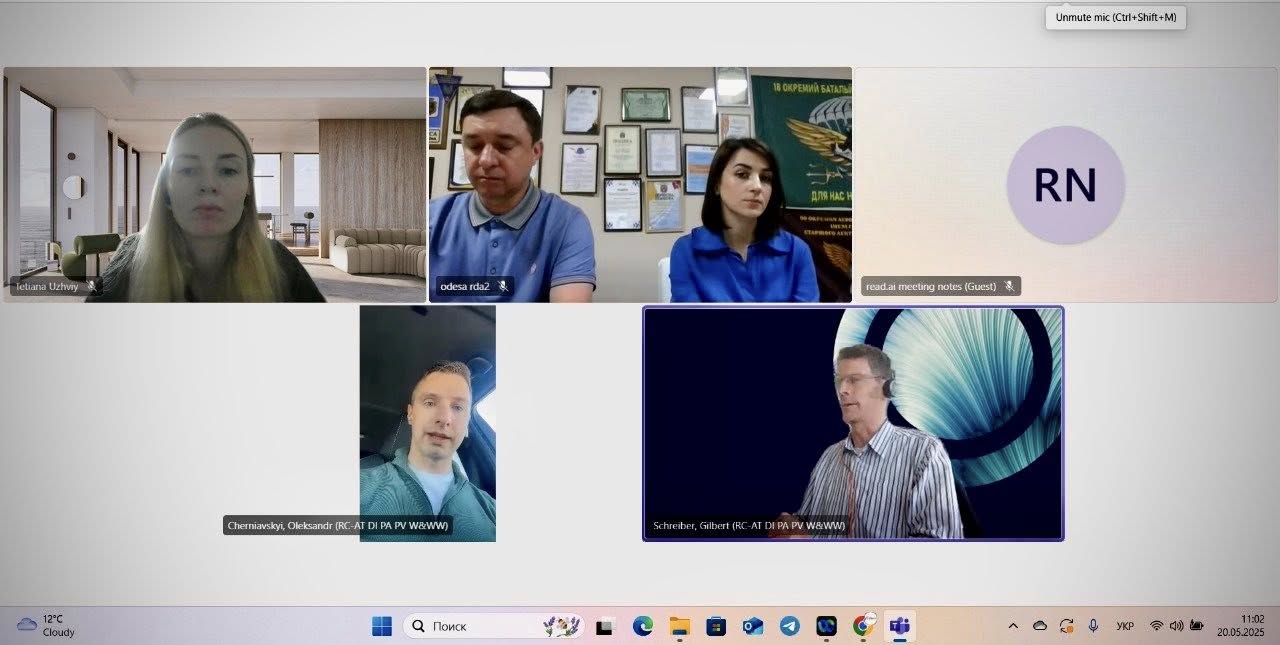Open Telegram from the taskbar

[x=789, y=626]
